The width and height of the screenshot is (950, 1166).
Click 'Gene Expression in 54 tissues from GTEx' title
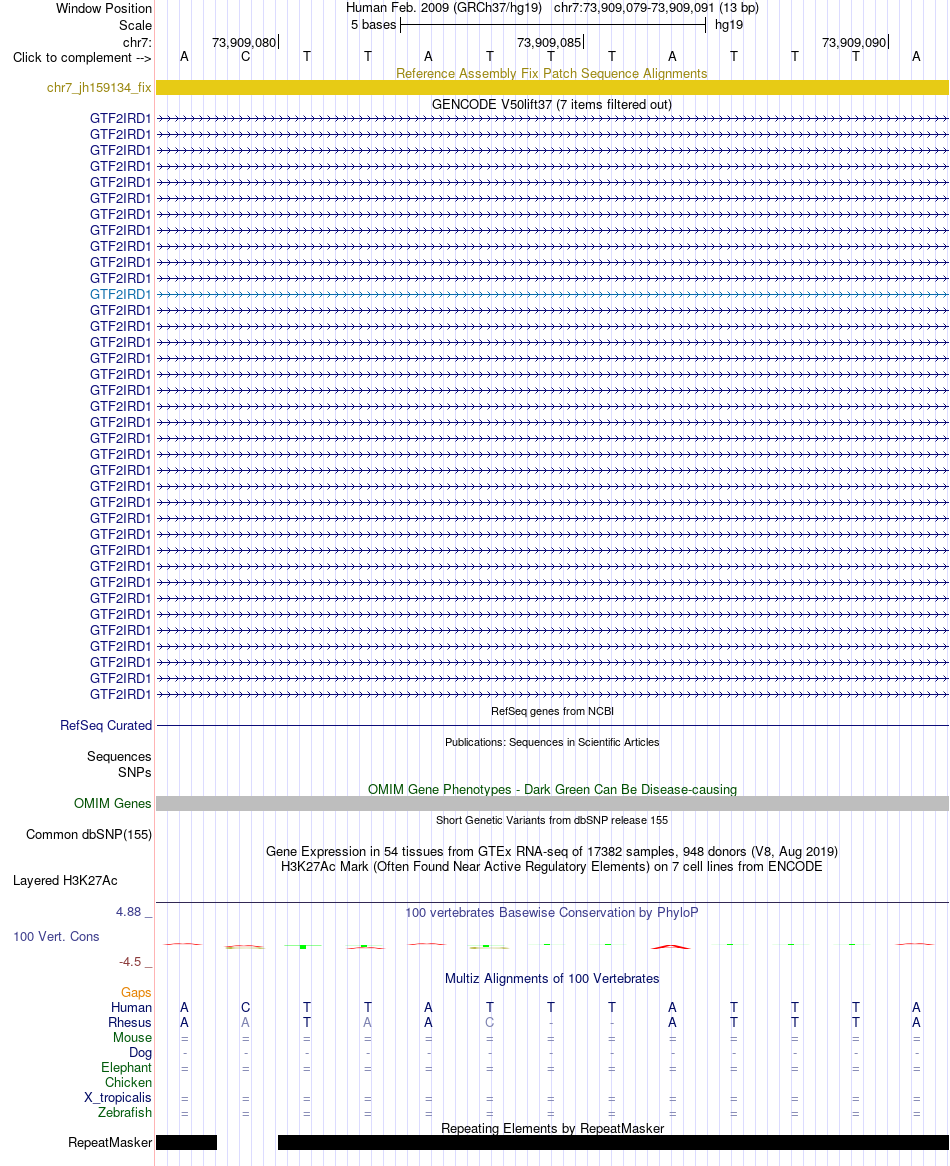552,851
